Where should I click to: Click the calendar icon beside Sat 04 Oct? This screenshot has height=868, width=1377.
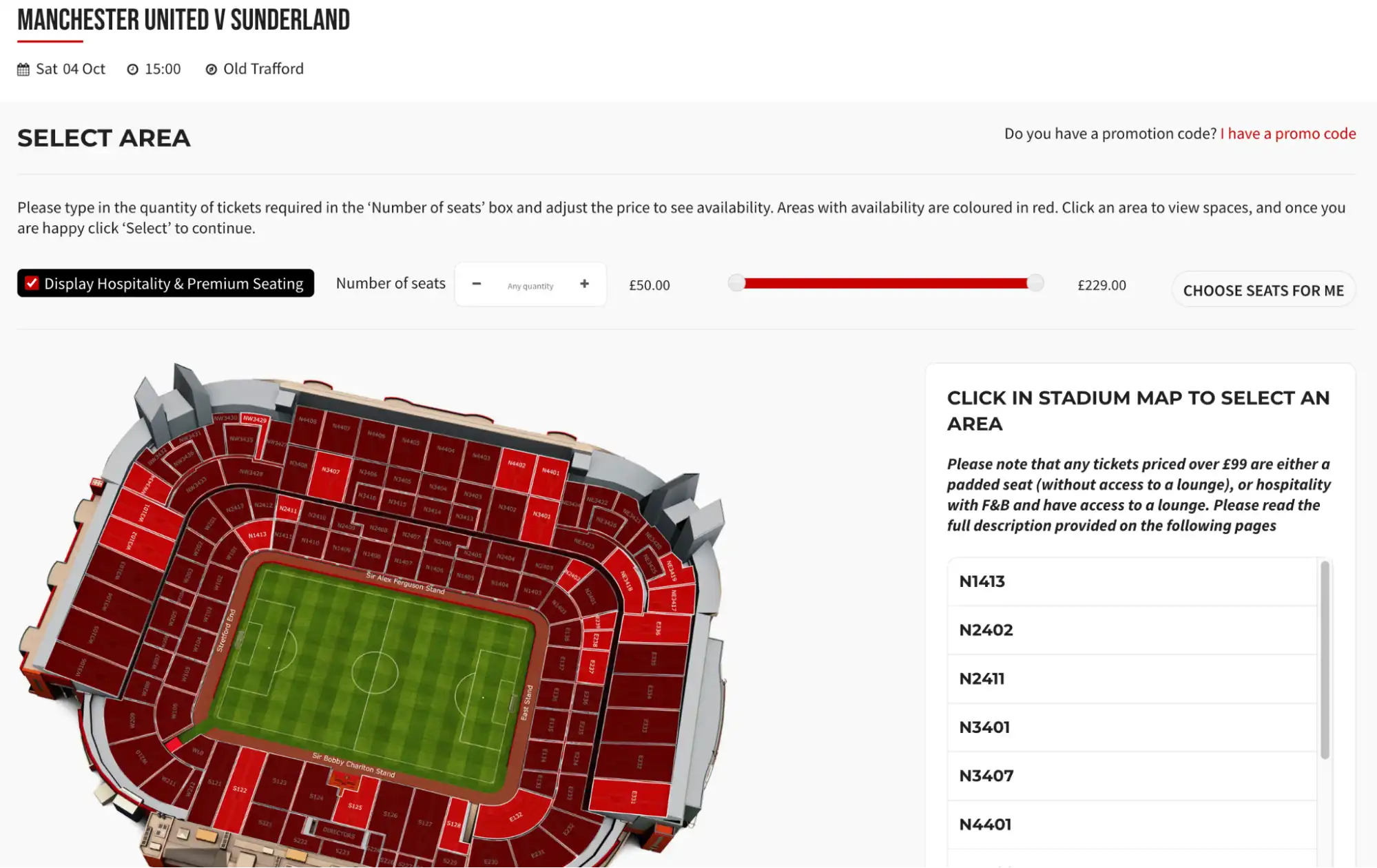23,68
